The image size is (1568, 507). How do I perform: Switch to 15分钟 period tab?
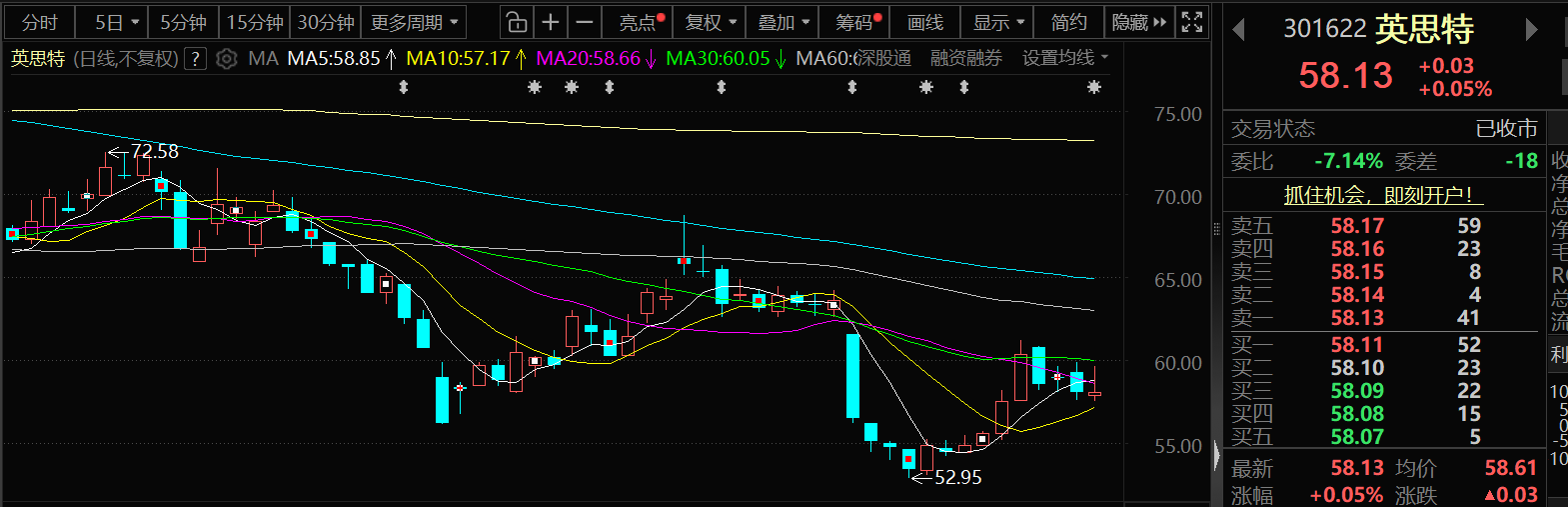[255, 22]
